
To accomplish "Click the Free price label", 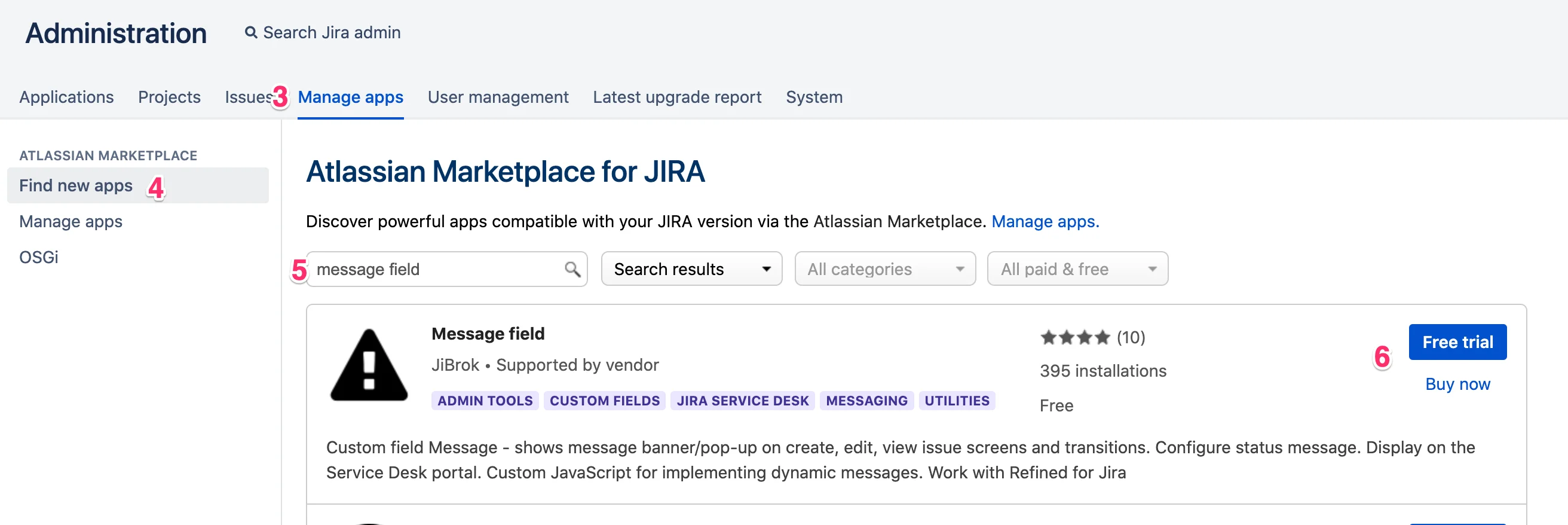I will 1056,405.
